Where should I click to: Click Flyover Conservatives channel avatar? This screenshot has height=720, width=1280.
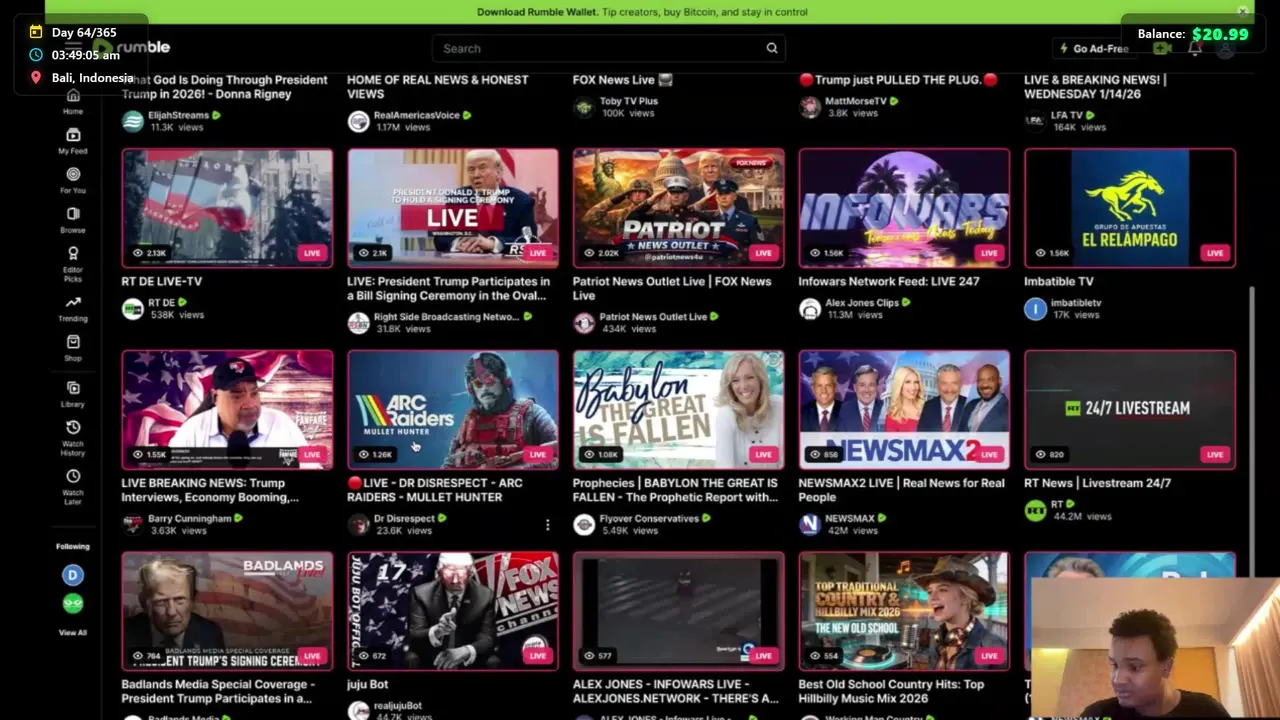[x=584, y=524]
